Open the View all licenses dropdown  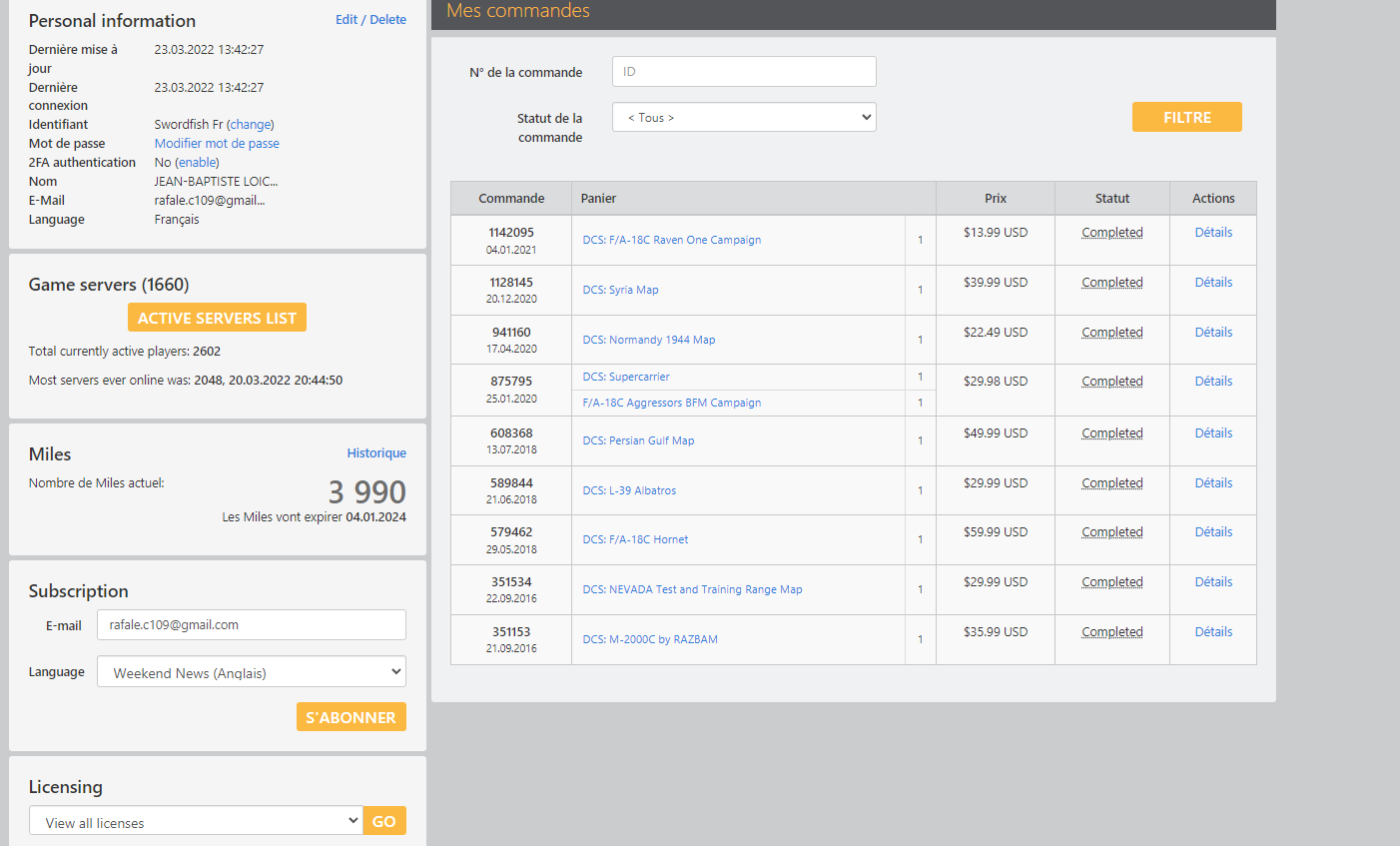point(196,821)
